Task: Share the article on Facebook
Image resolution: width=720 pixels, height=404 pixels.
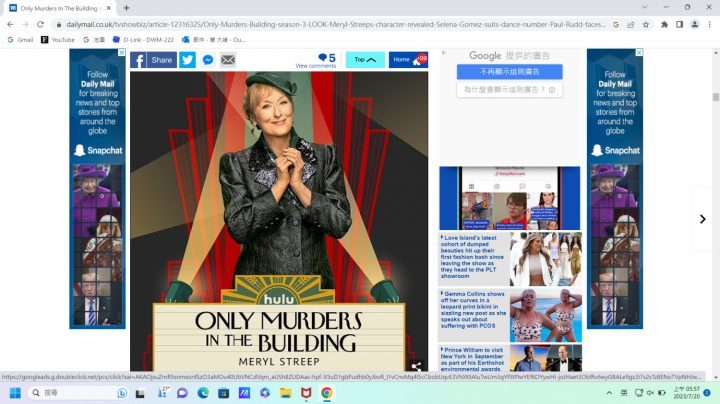Action: 153,60
